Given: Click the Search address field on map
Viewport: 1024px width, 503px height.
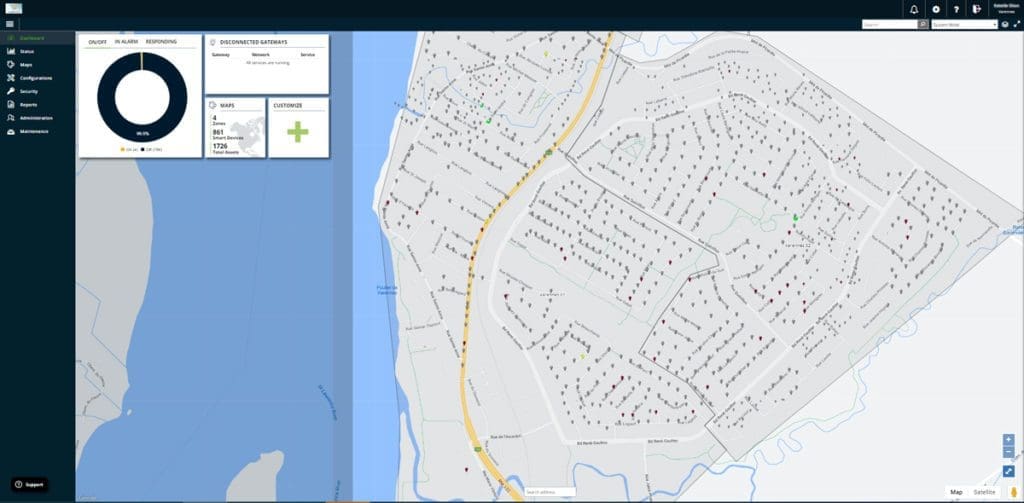Looking at the screenshot, I should point(549,492).
